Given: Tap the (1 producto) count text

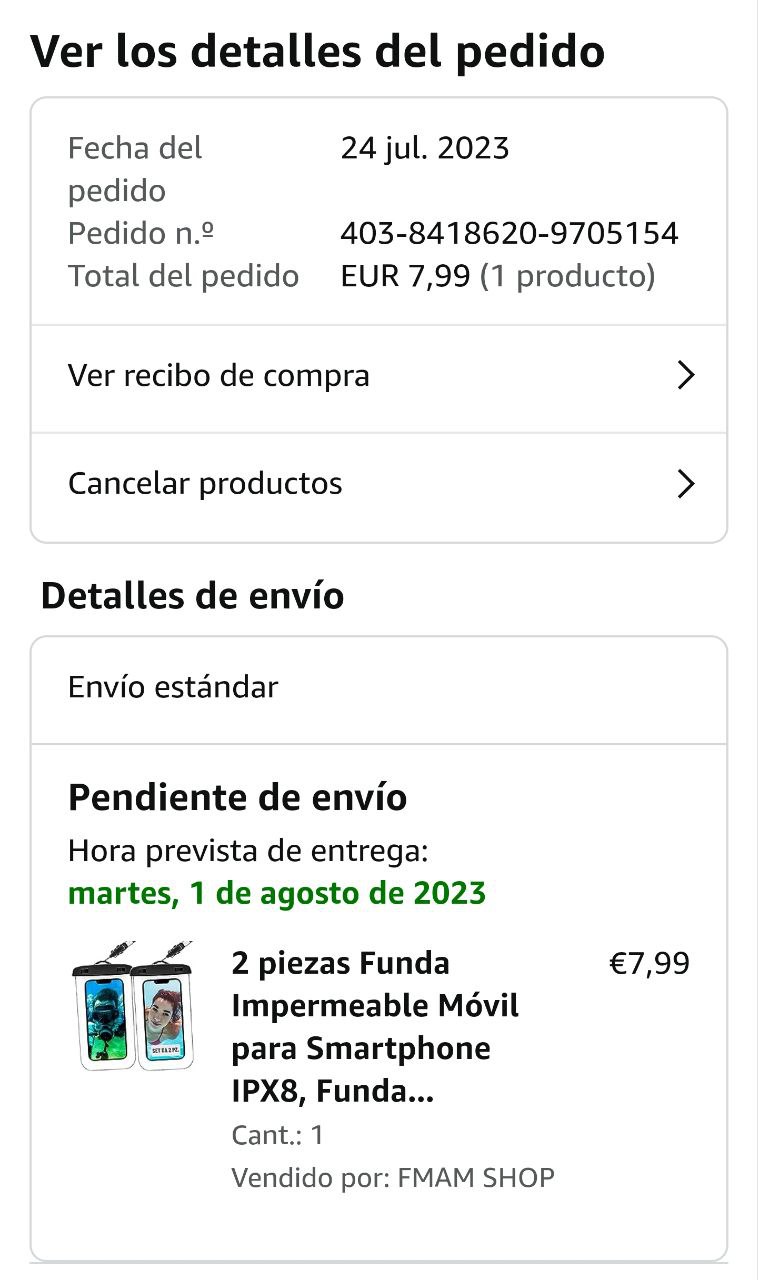Looking at the screenshot, I should [567, 276].
